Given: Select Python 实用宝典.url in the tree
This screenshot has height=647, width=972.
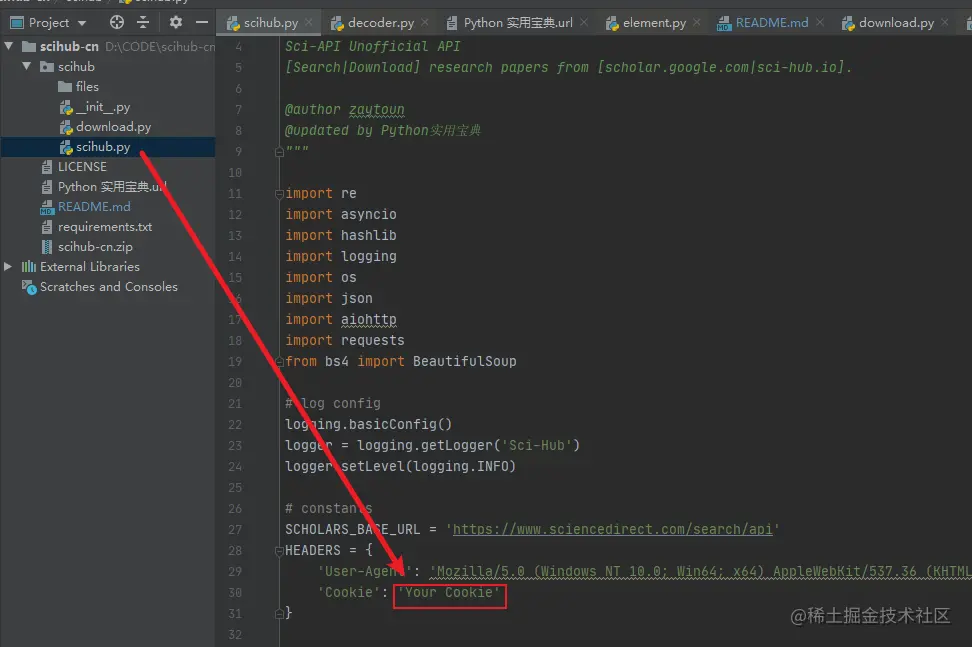Looking at the screenshot, I should click(x=112, y=187).
